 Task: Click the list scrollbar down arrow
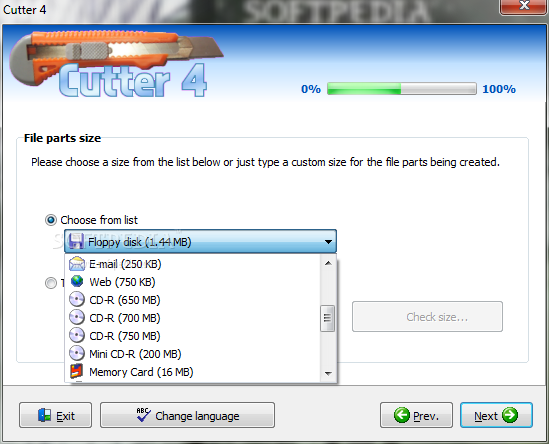point(328,374)
